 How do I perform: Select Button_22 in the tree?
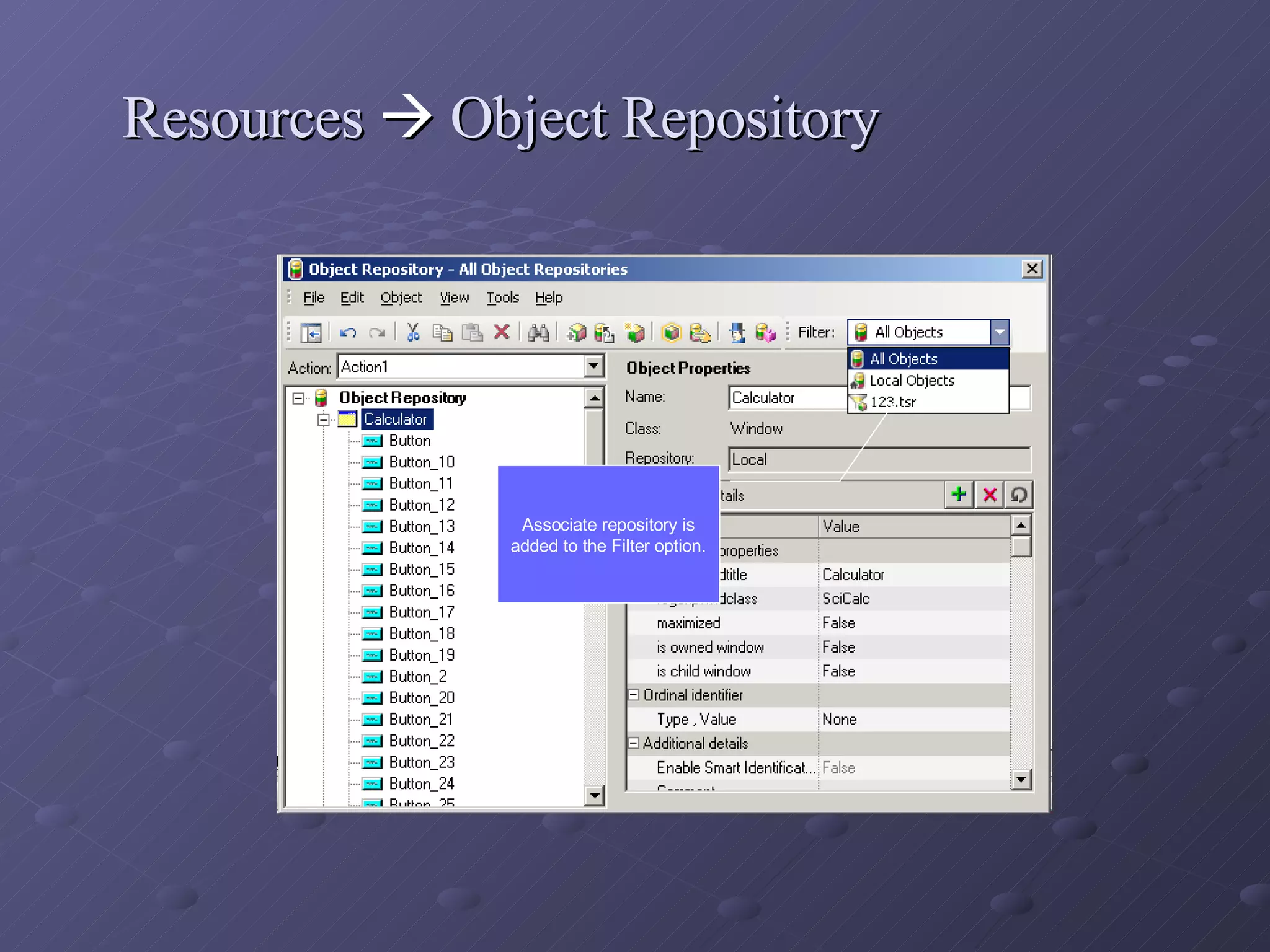[x=422, y=741]
